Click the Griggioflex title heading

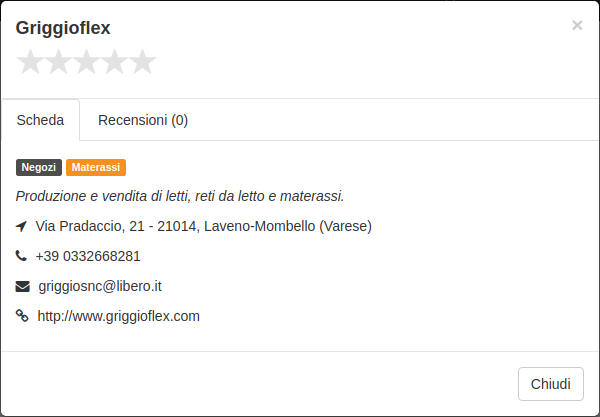coord(63,28)
